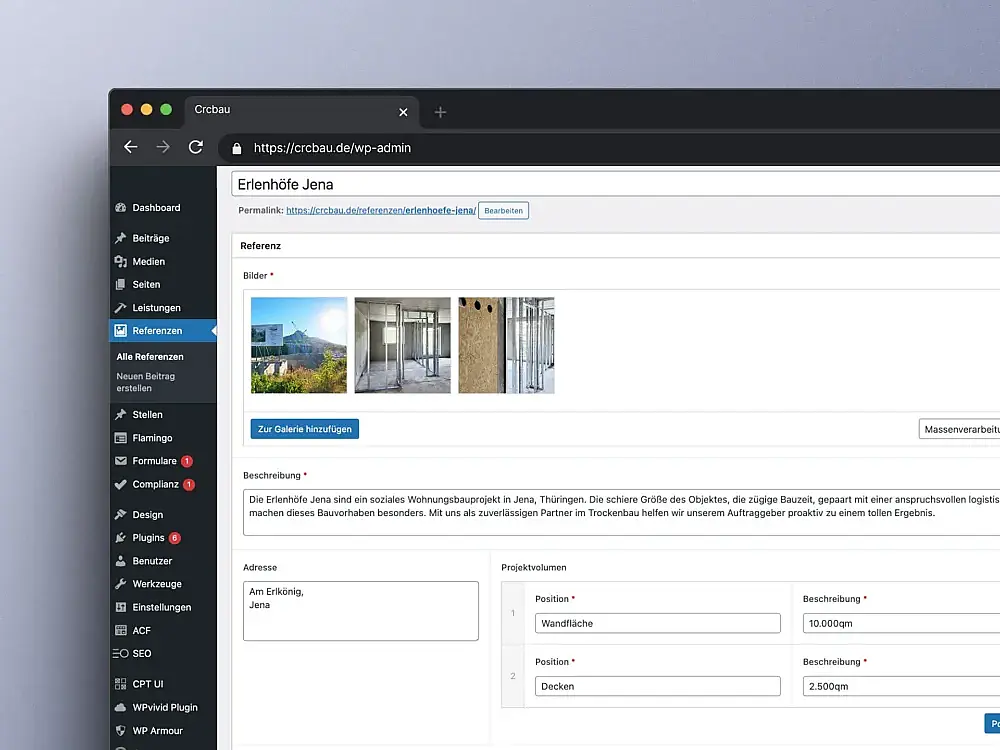The height and width of the screenshot is (750, 1000).
Task: Click the CPT UI icon
Action: [121, 684]
